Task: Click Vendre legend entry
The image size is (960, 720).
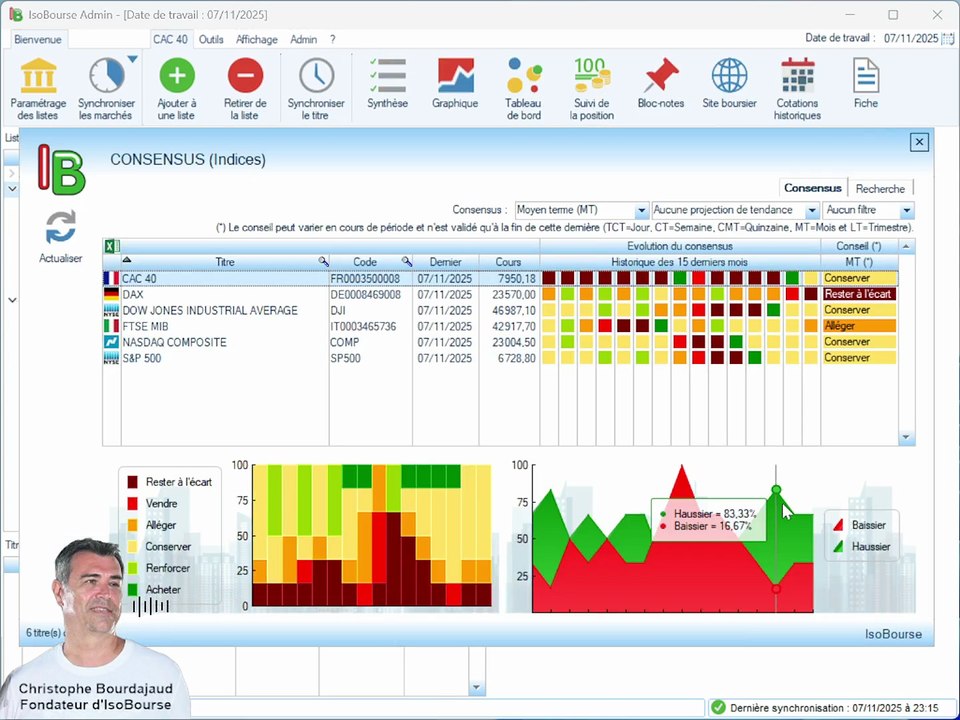Action: coord(152,503)
